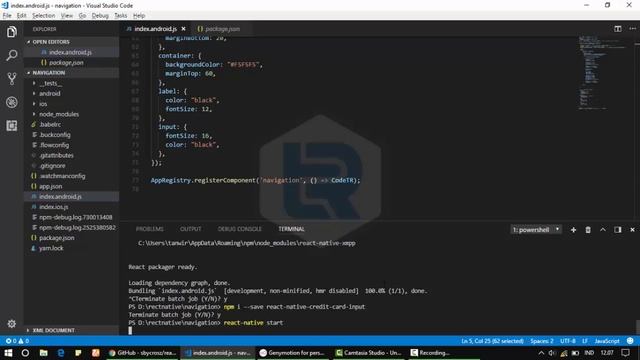Open the app.json file

(x=50, y=186)
